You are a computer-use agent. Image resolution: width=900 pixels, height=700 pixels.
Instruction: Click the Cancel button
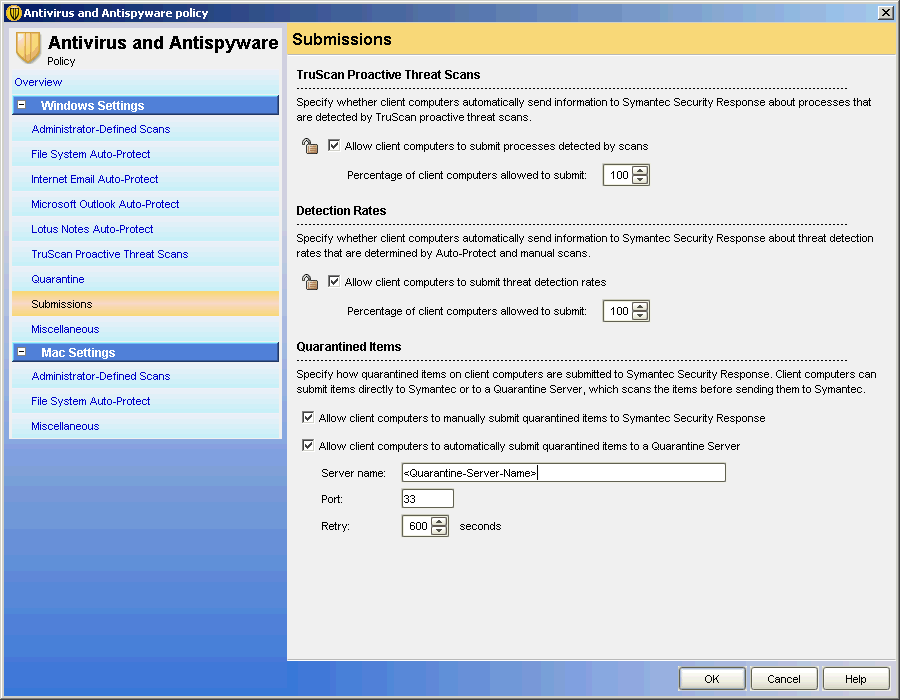point(784,679)
